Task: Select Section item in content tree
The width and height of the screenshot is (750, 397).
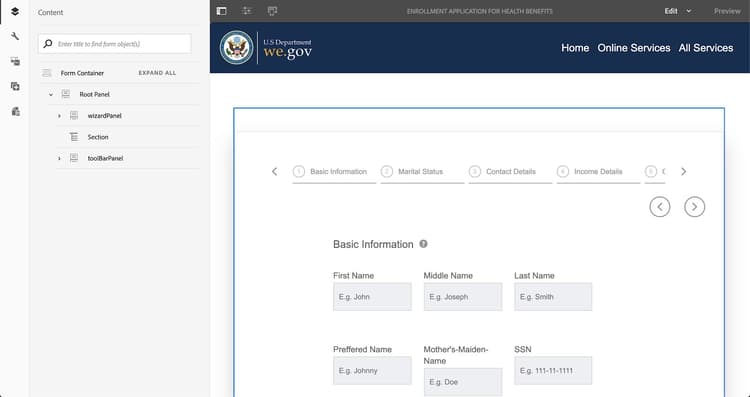Action: click(x=98, y=137)
